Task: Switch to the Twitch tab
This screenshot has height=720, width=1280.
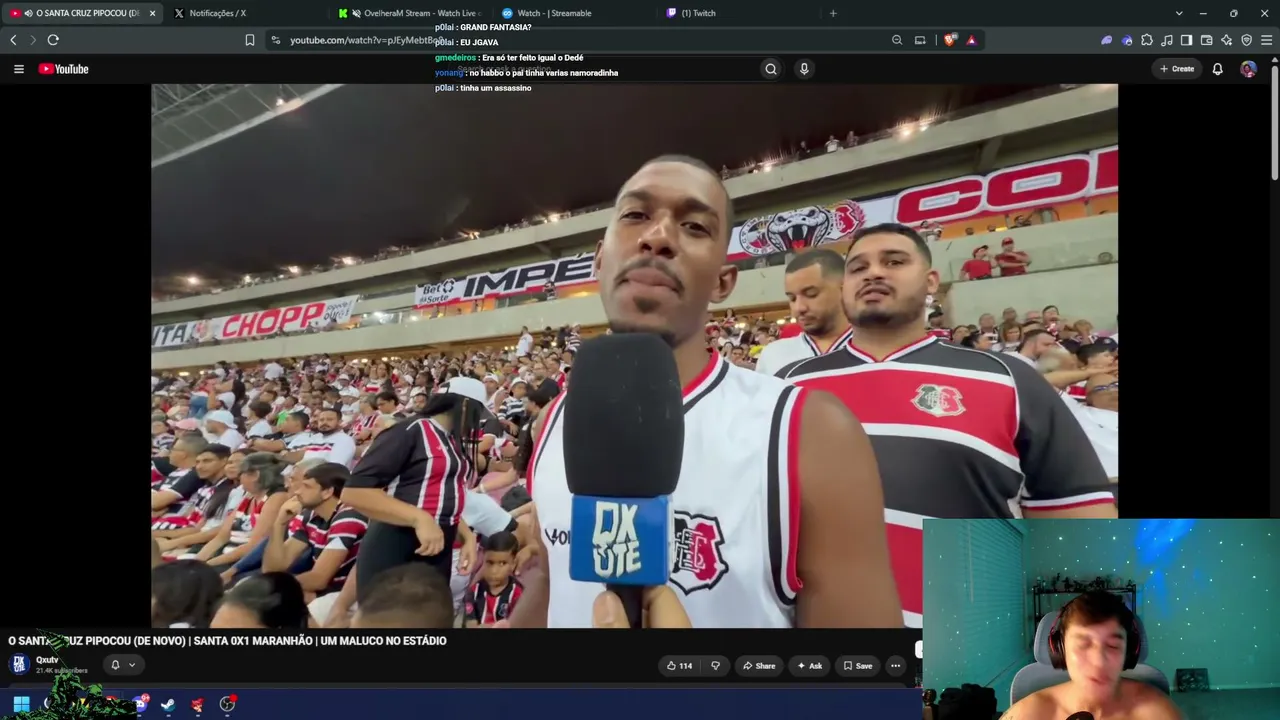Action: click(x=740, y=13)
